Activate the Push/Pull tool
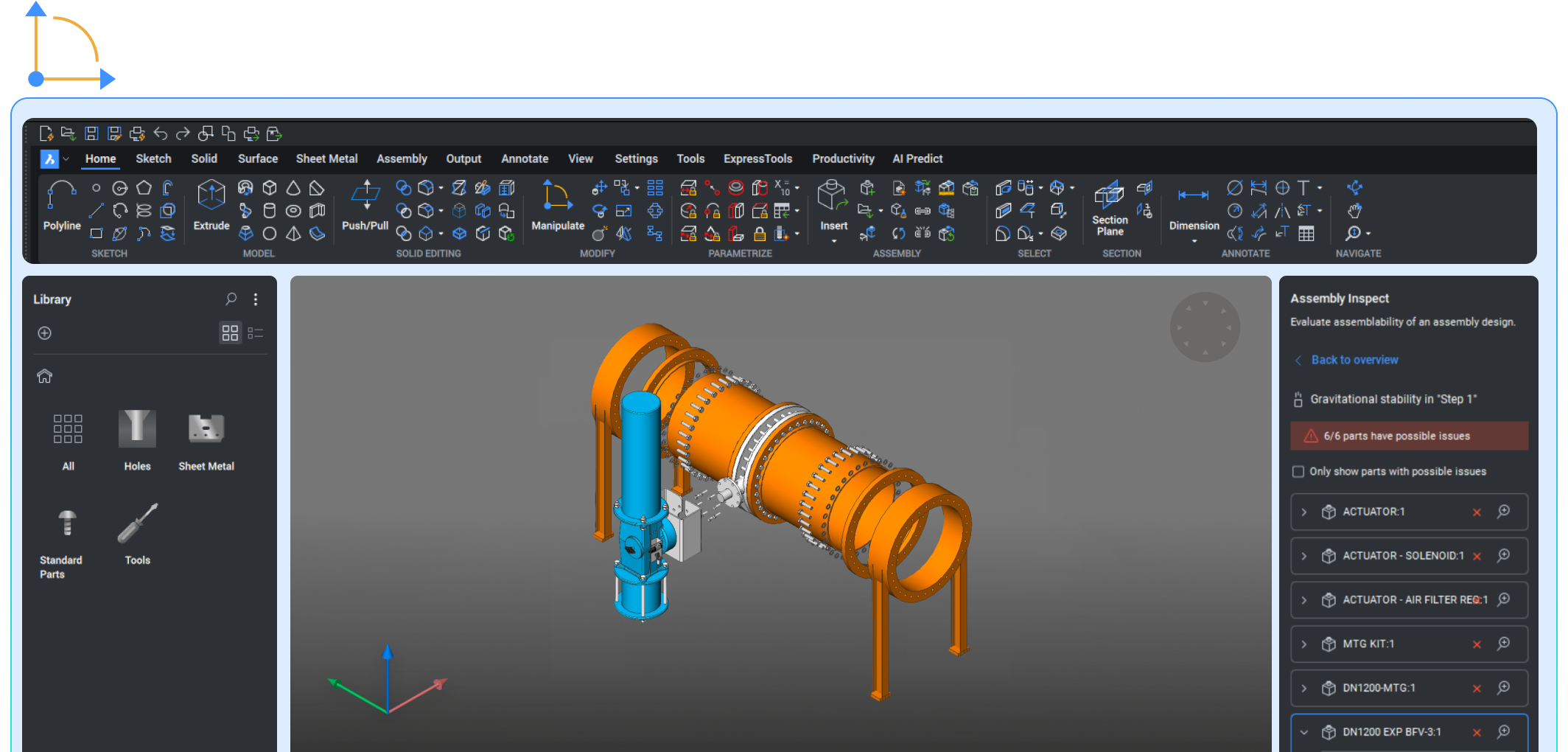 pos(365,209)
